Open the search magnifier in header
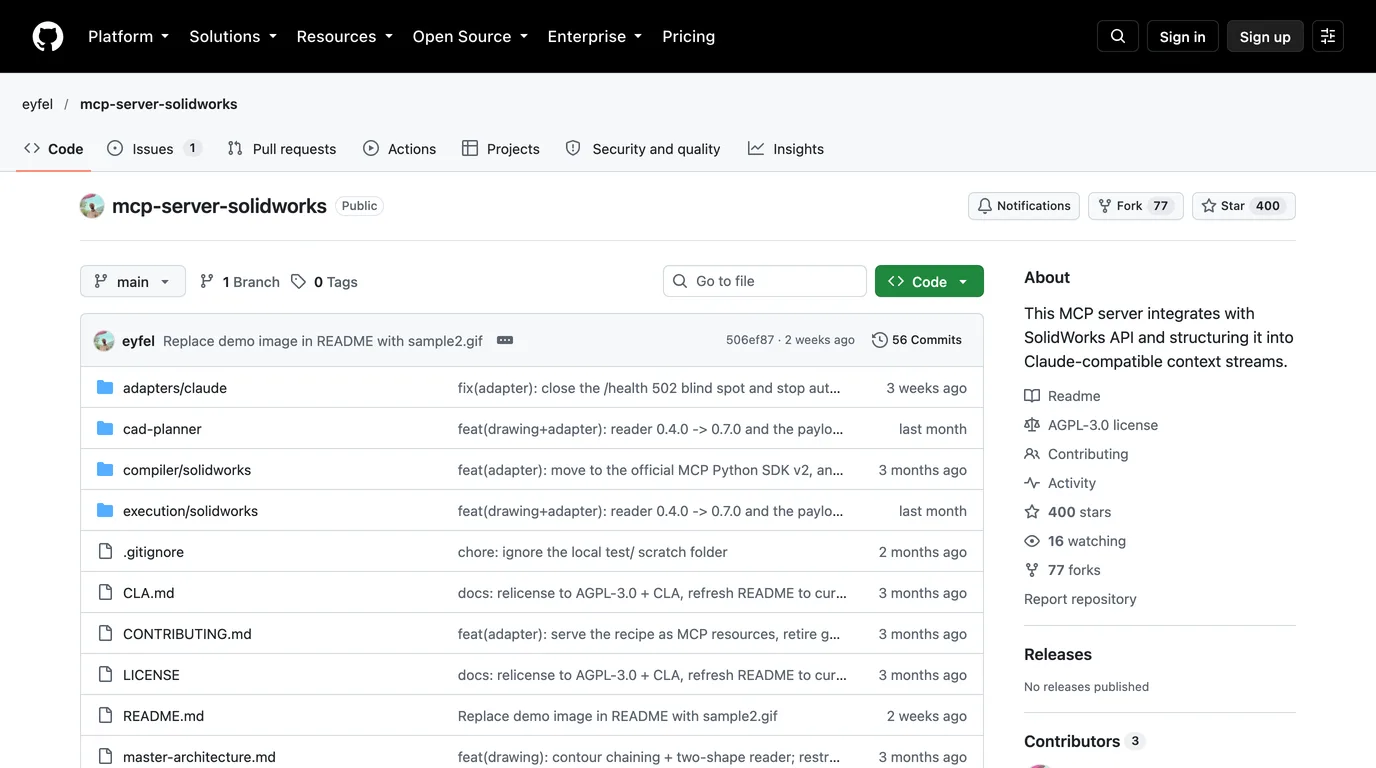Image resolution: width=1376 pixels, height=768 pixels. point(1118,36)
